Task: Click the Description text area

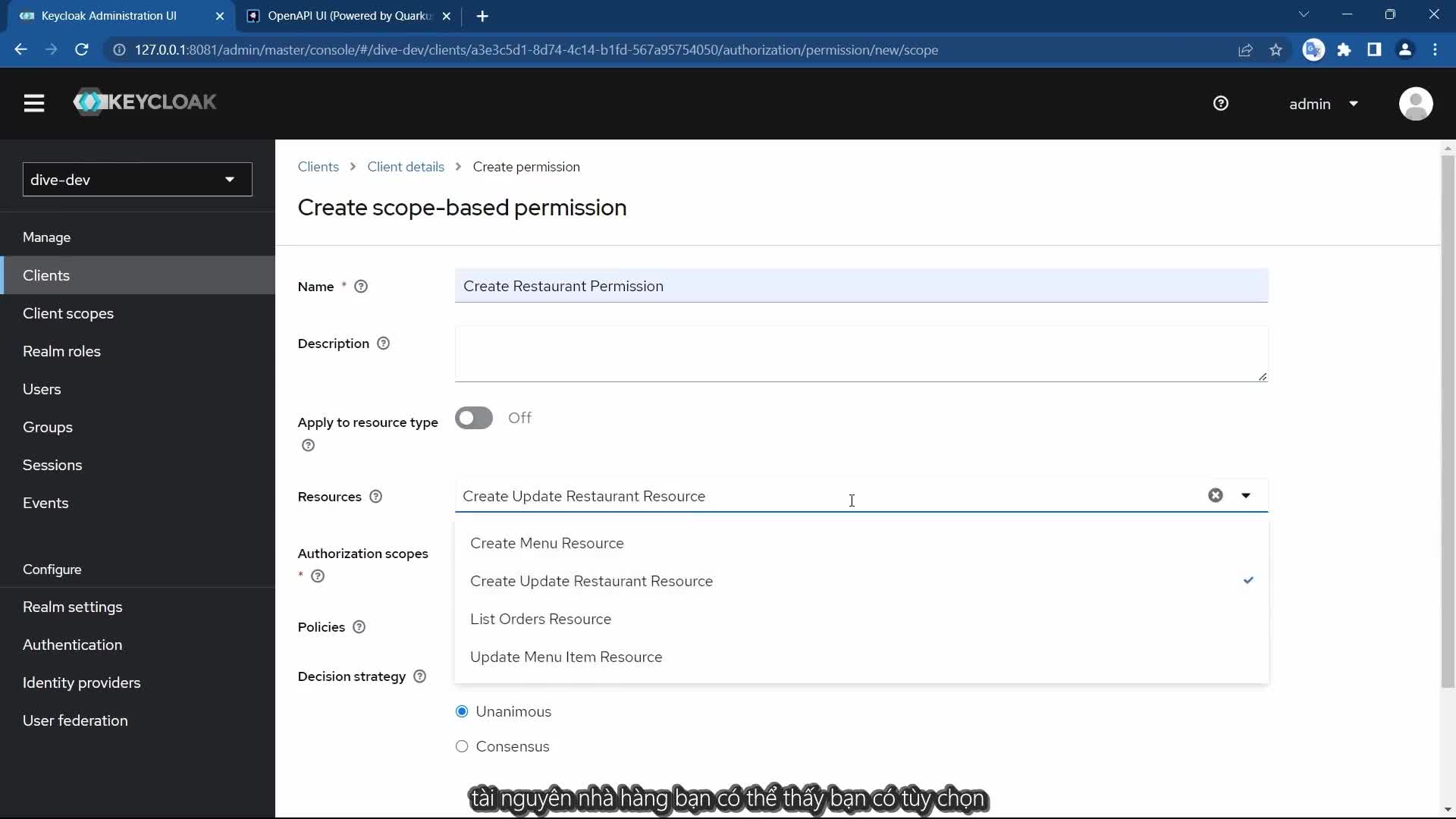Action: (x=861, y=353)
